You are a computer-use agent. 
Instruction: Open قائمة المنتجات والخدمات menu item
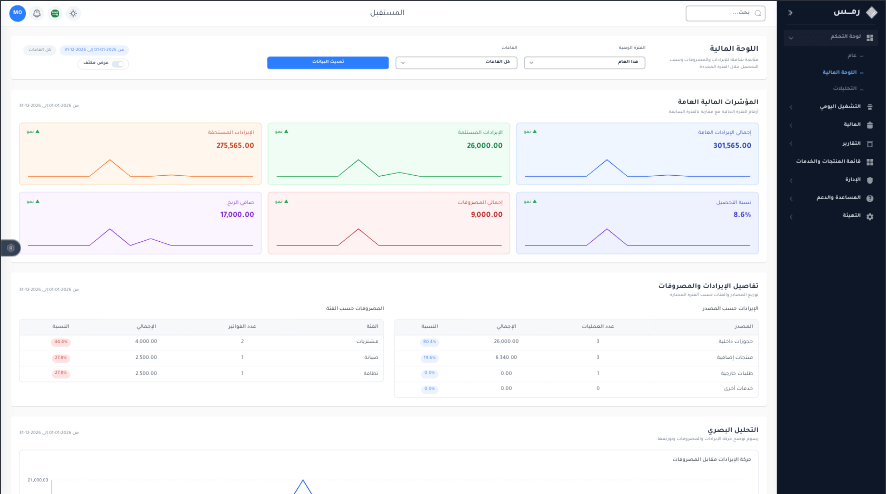pos(828,162)
